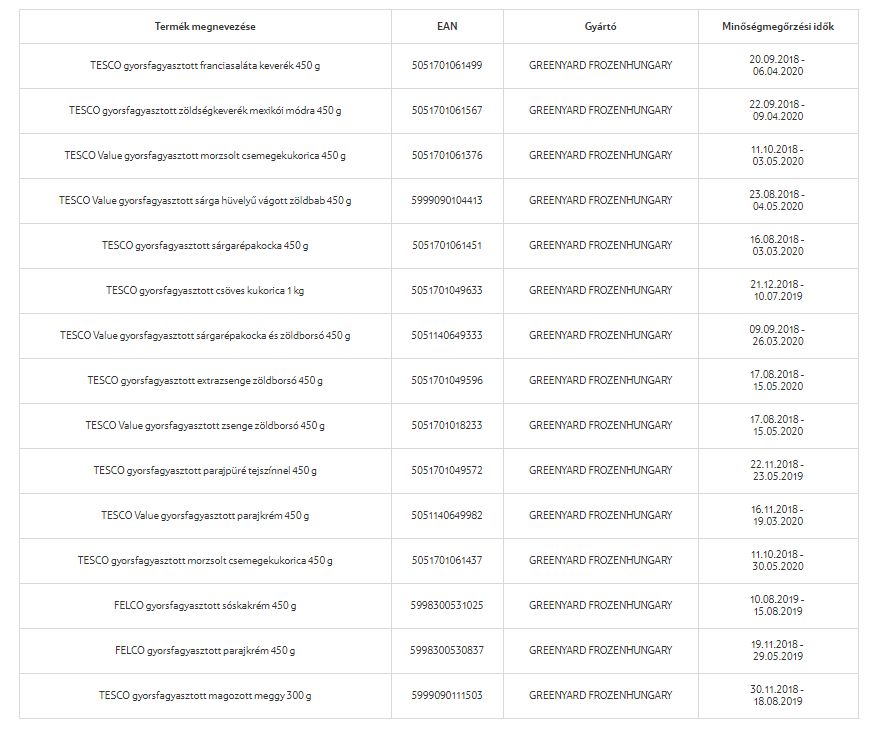Screen dimensions: 875x732
Task: Click the EAN column header
Action: click(447, 26)
